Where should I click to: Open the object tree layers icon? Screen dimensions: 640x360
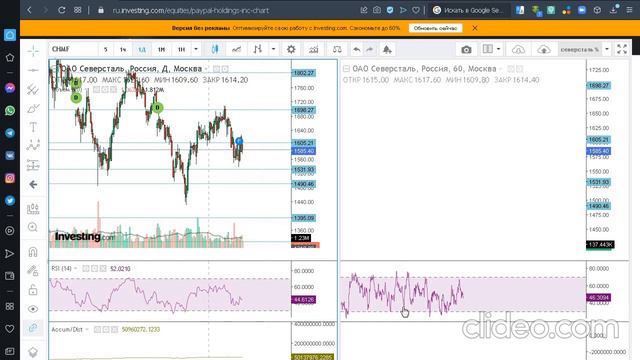33,351
